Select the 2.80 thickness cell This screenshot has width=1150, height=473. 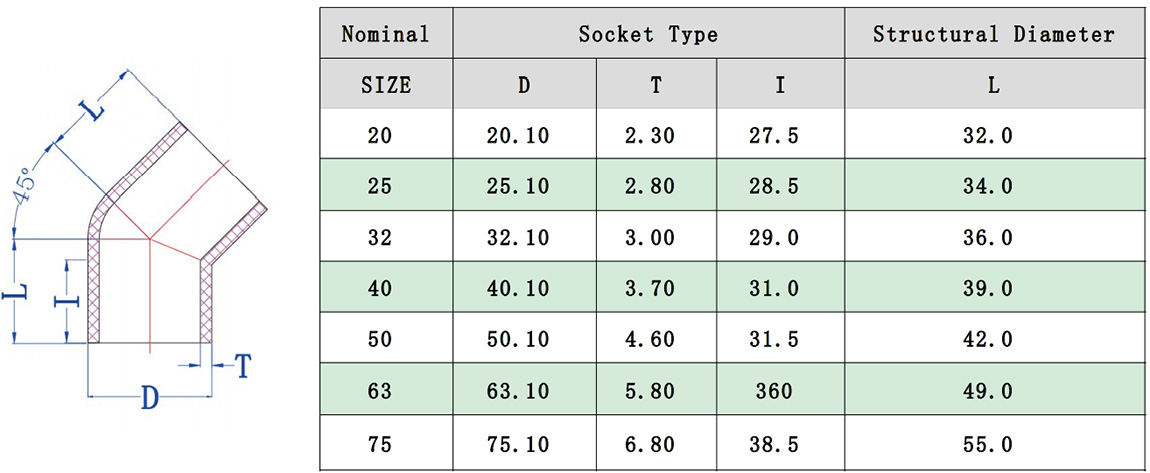(656, 187)
